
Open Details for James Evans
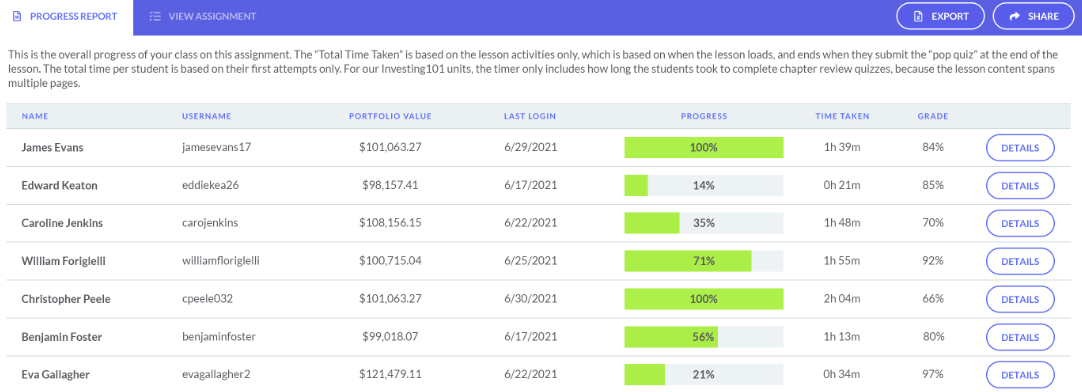pyautogui.click(x=1020, y=148)
